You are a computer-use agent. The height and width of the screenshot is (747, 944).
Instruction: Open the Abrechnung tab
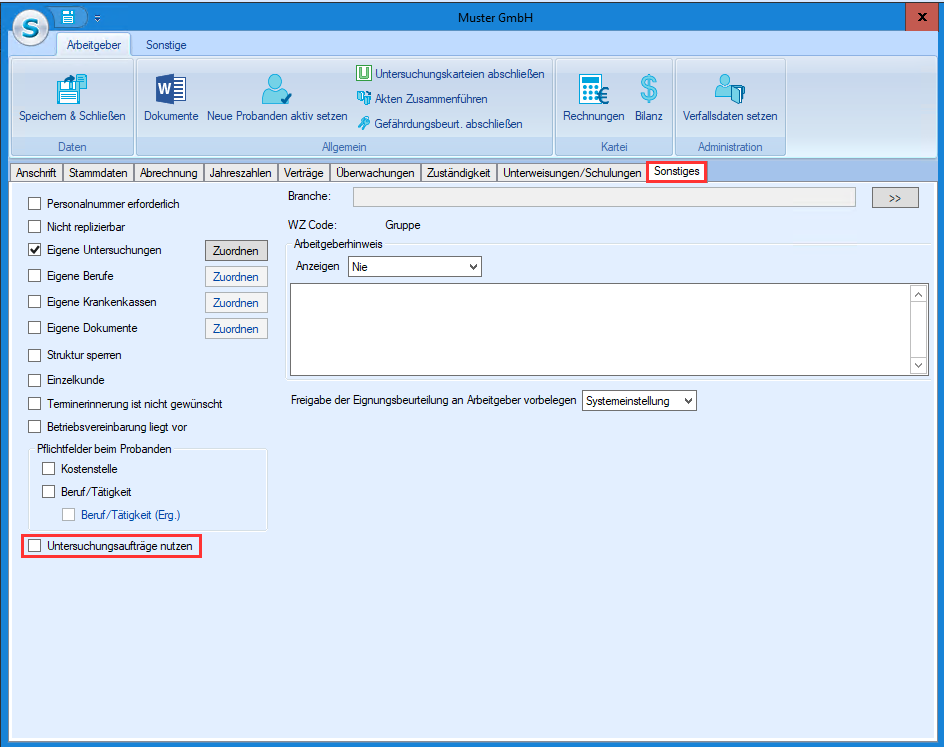pos(169,173)
